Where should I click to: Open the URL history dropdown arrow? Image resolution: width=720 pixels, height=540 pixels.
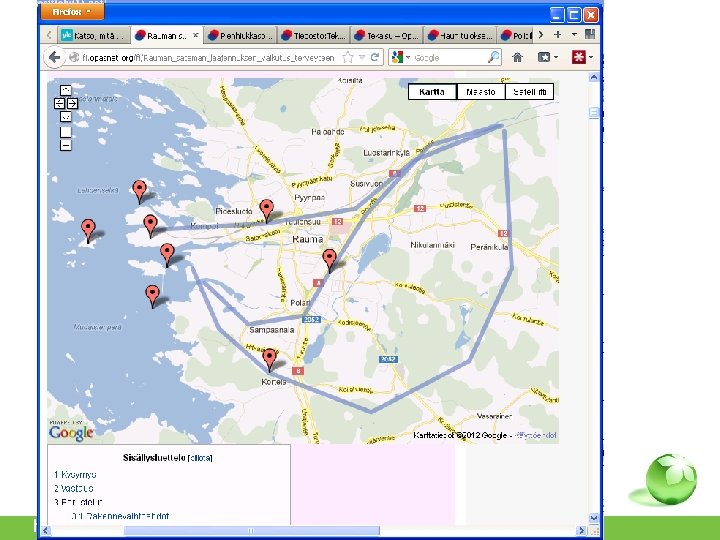(362, 57)
